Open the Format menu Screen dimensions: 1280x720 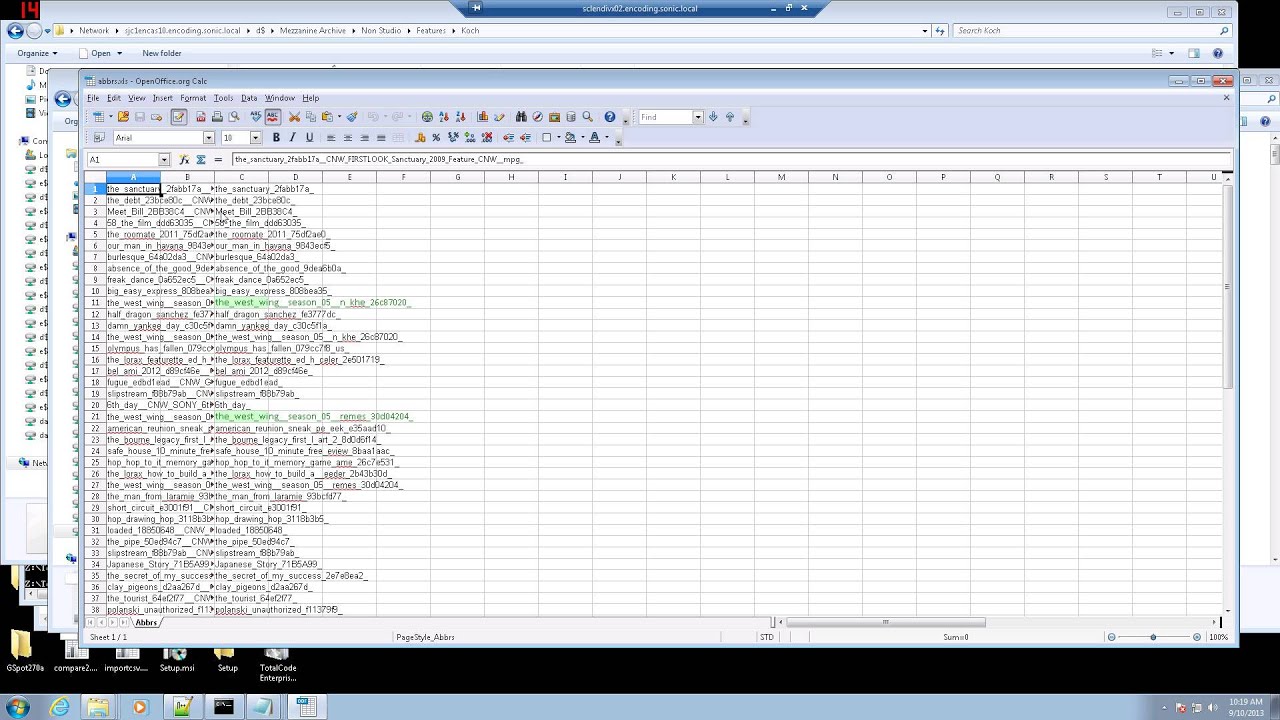coord(193,98)
